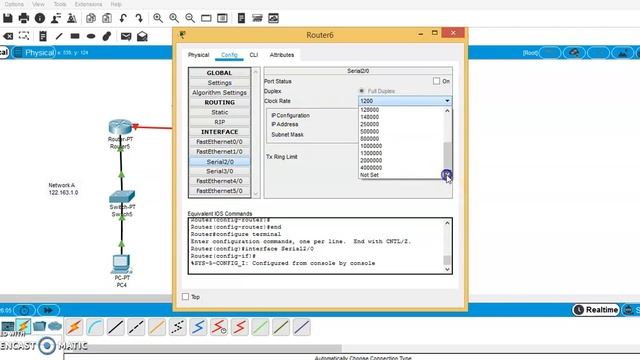The image size is (640, 360).
Task: Click the Undo arrow in the toolbar
Action: (x=123, y=18)
